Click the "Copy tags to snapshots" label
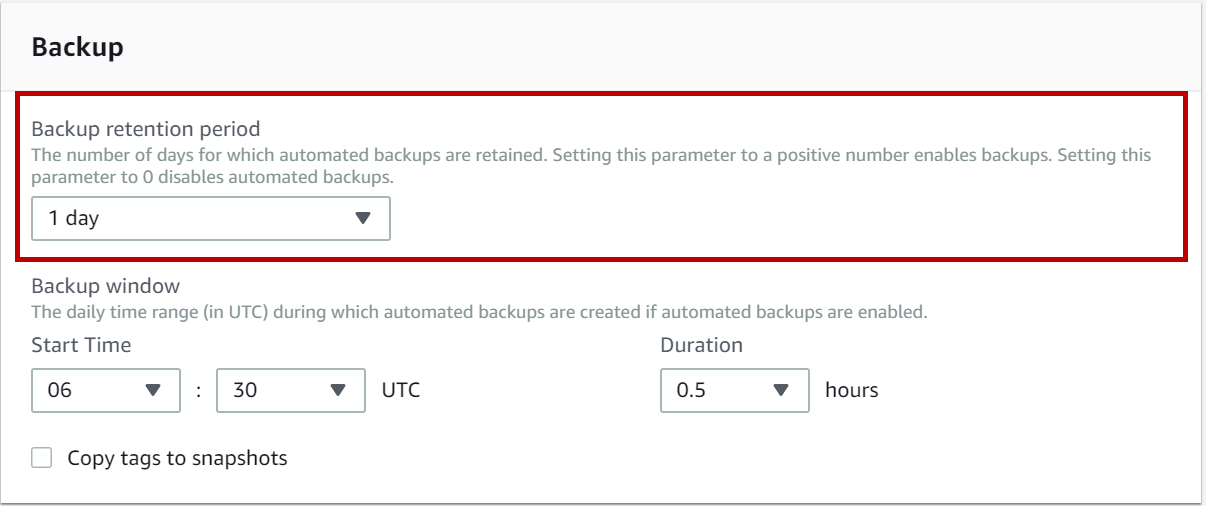1206x506 pixels. pos(177,458)
